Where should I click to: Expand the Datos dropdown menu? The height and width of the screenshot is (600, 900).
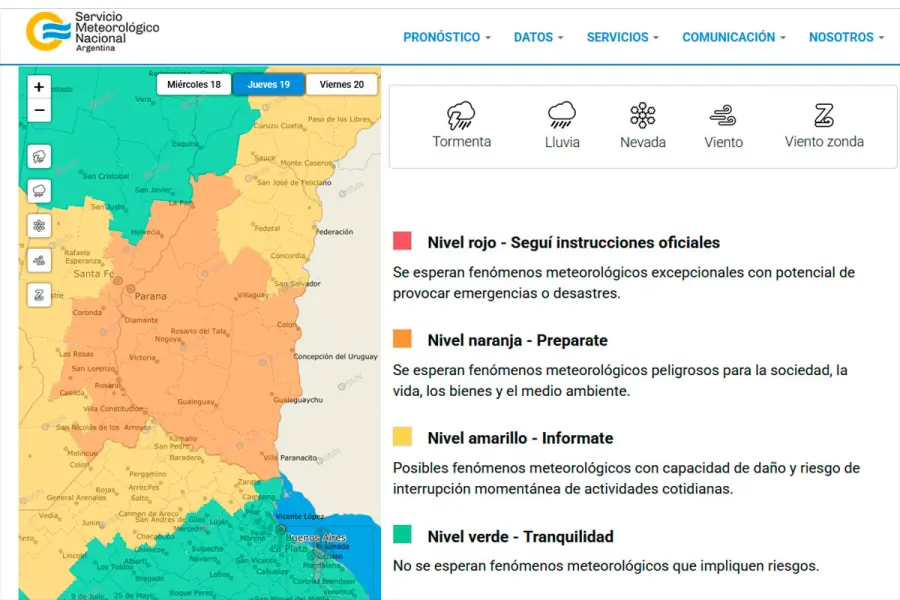(538, 37)
